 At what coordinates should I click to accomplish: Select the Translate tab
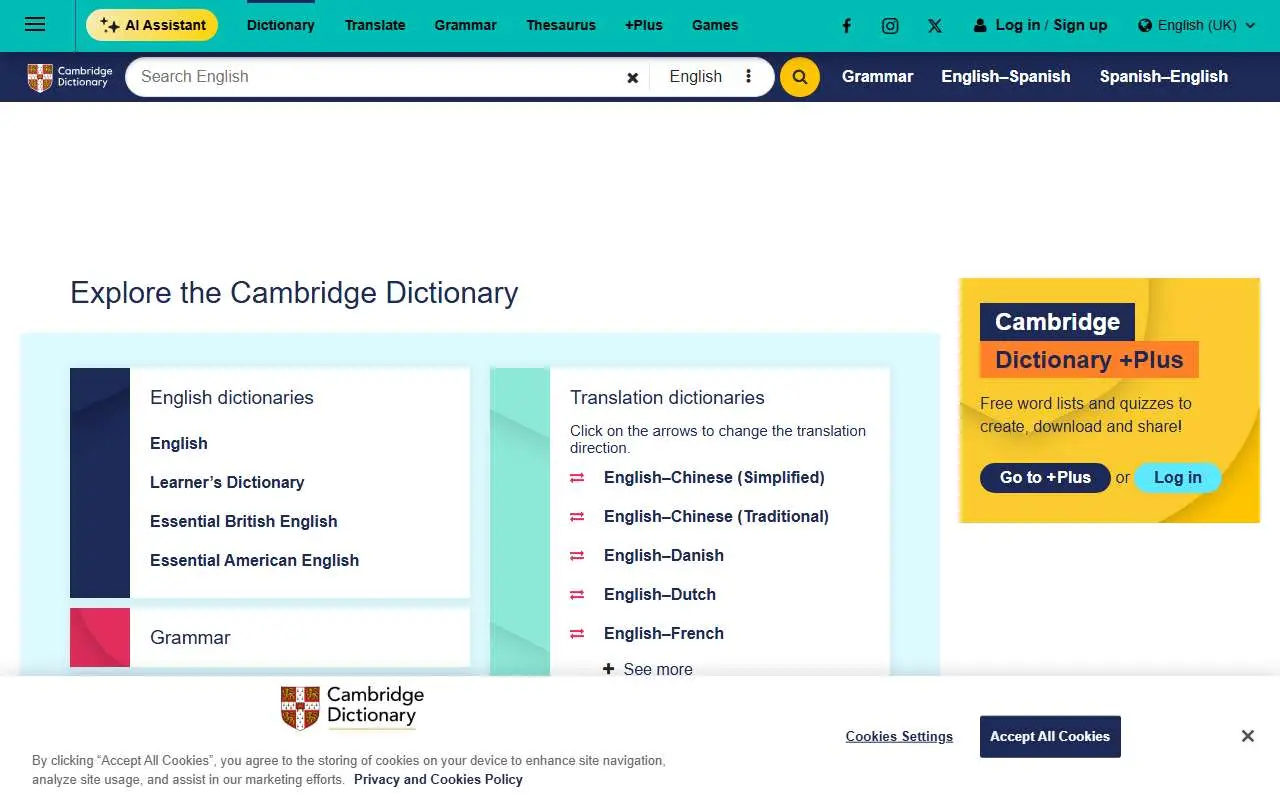[375, 25]
